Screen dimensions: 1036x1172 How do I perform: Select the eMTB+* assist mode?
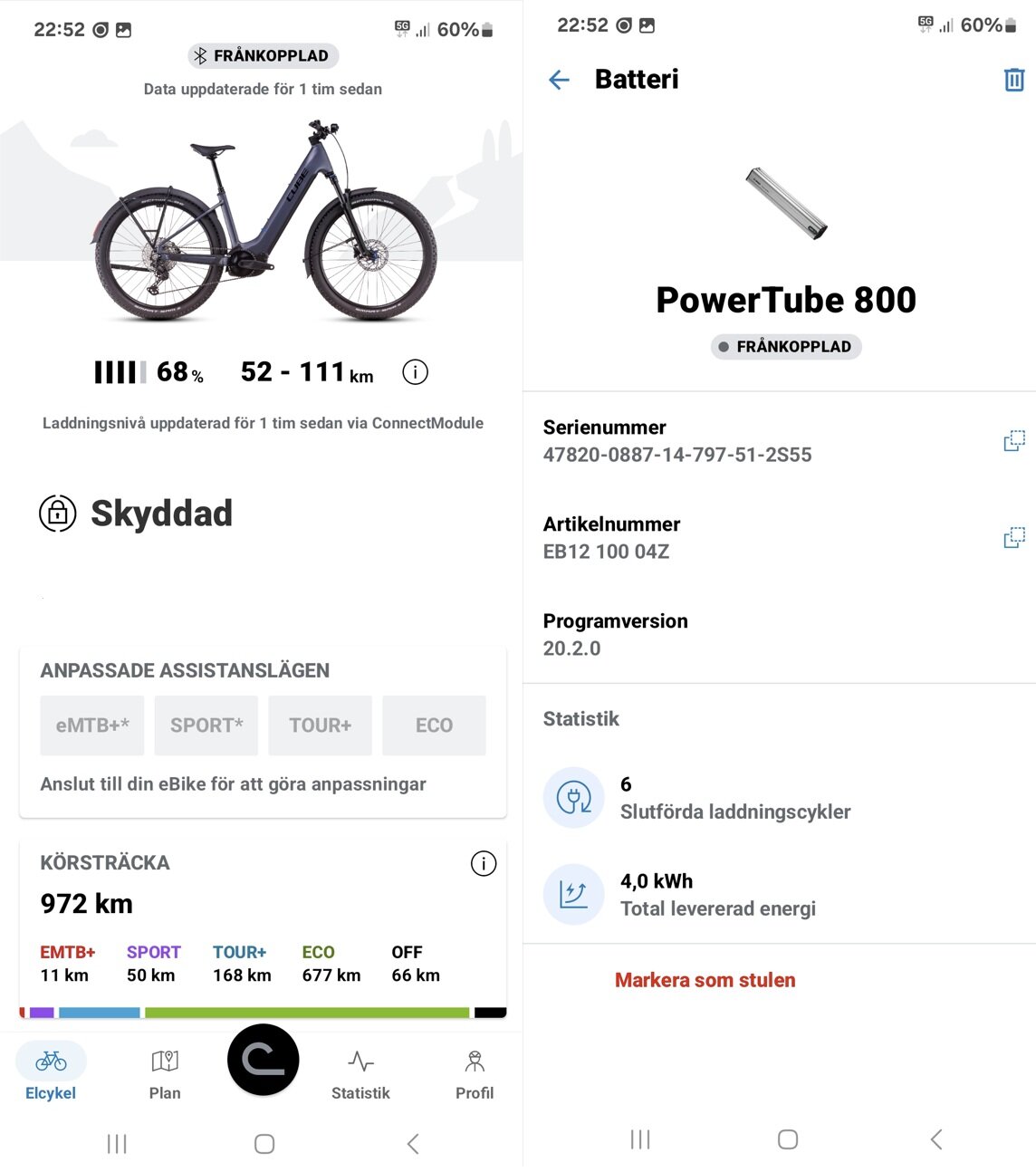pyautogui.click(x=92, y=725)
